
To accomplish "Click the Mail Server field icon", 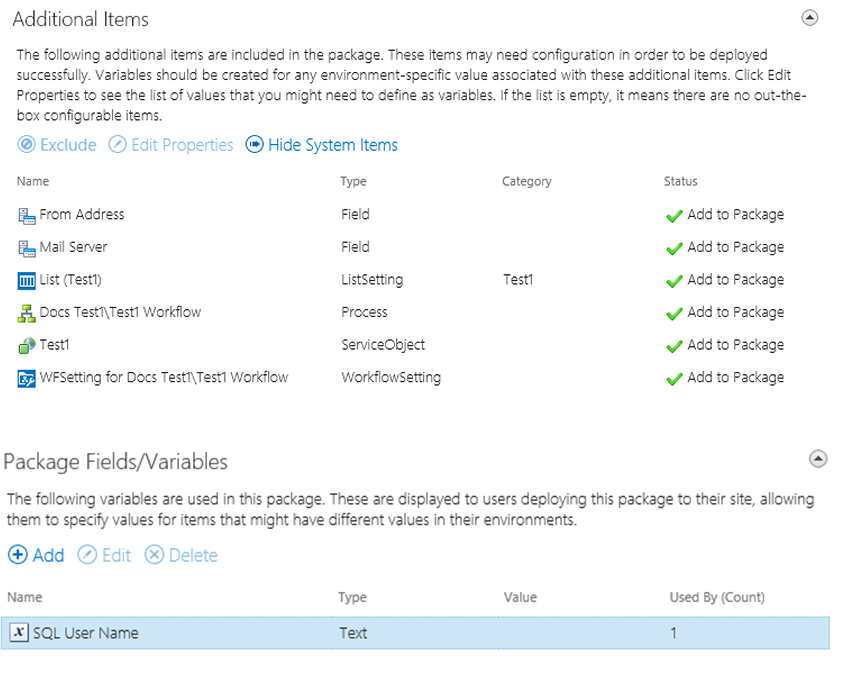I will click(x=27, y=248).
